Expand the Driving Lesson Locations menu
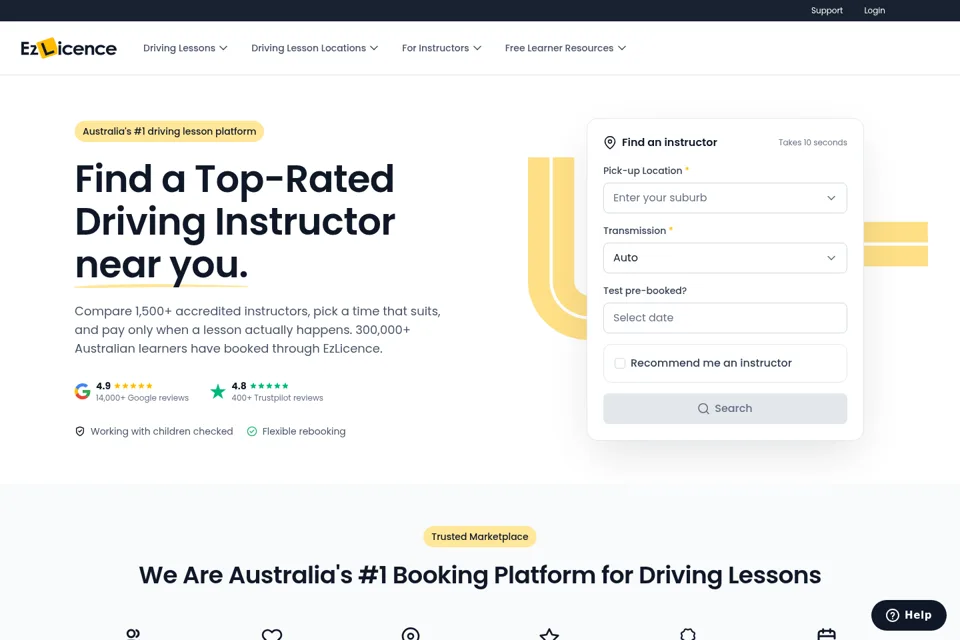960x640 pixels. tap(314, 48)
